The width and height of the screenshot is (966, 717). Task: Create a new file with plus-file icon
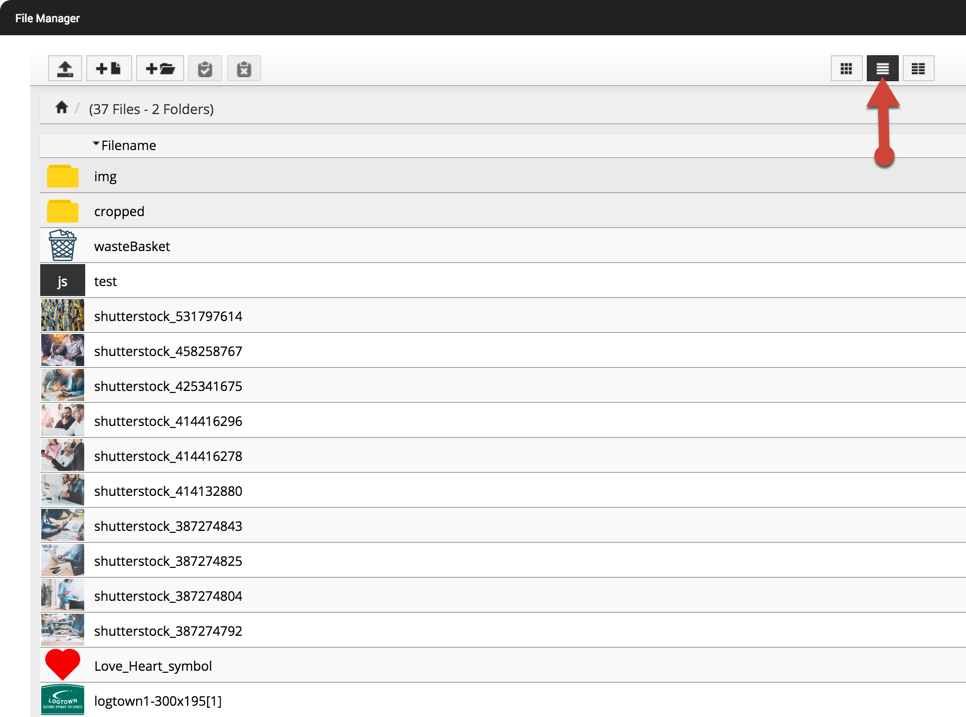pos(108,68)
